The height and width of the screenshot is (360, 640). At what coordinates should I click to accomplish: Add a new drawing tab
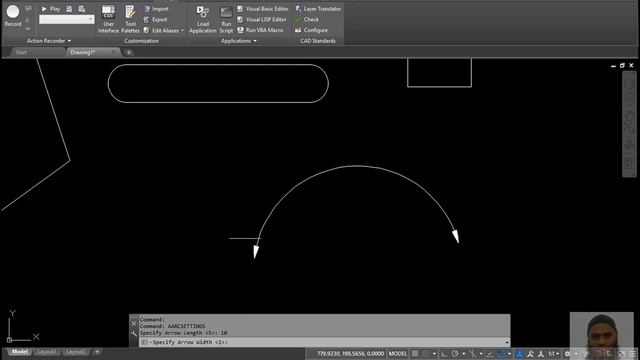129,52
